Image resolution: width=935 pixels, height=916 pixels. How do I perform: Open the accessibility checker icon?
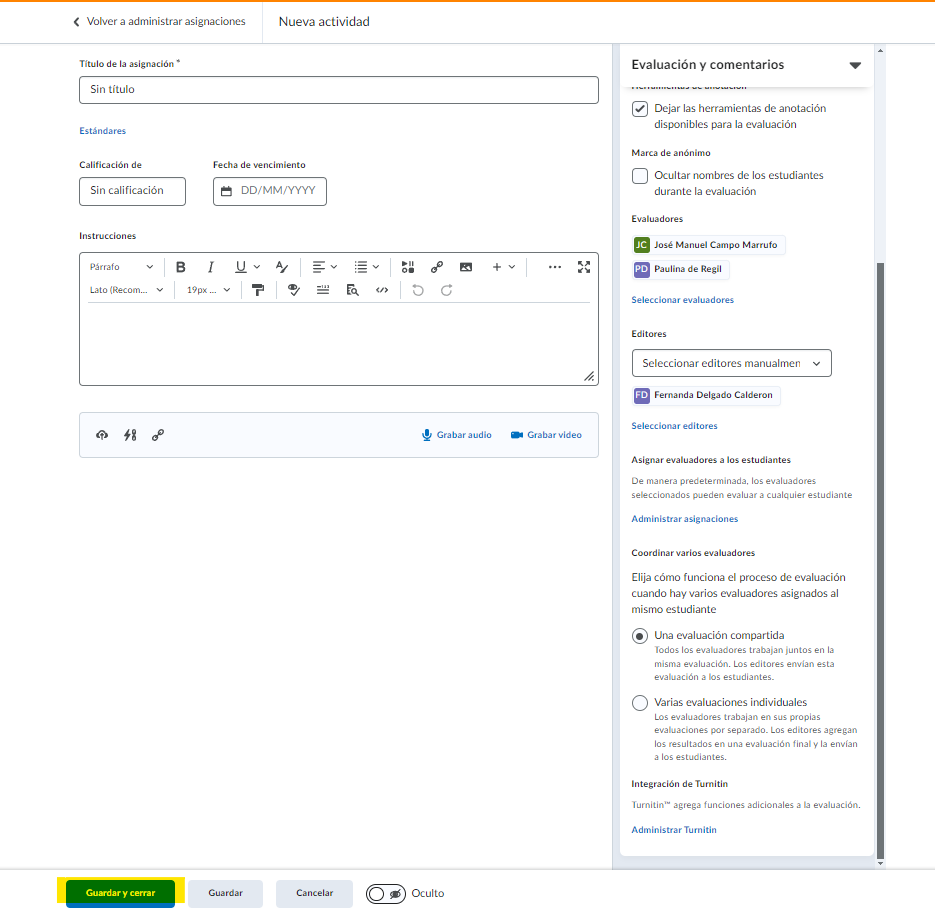[x=293, y=290]
